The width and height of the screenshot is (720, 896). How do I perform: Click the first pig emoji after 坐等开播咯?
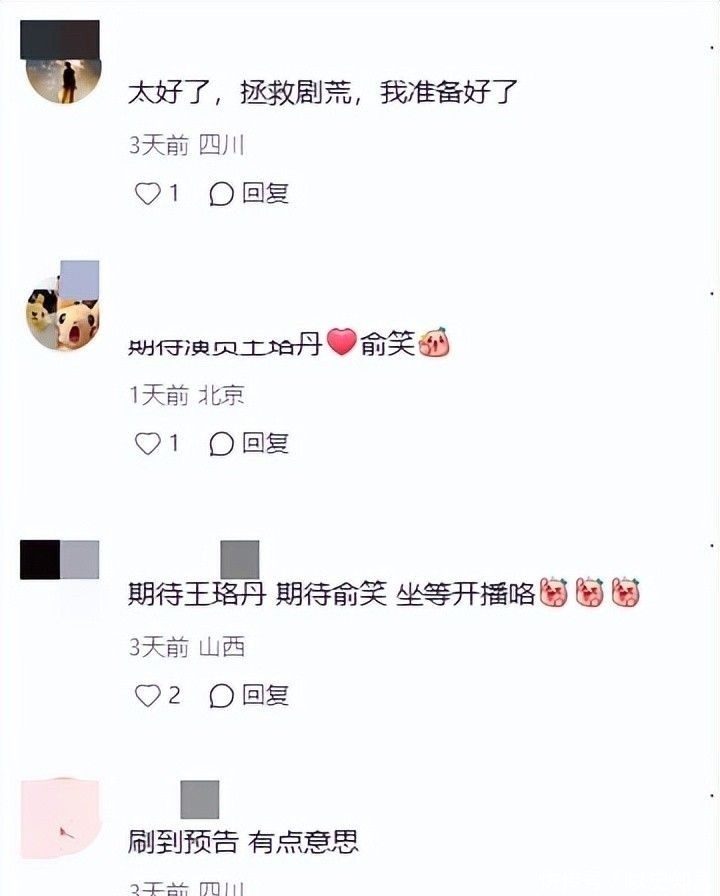pyautogui.click(x=554, y=593)
